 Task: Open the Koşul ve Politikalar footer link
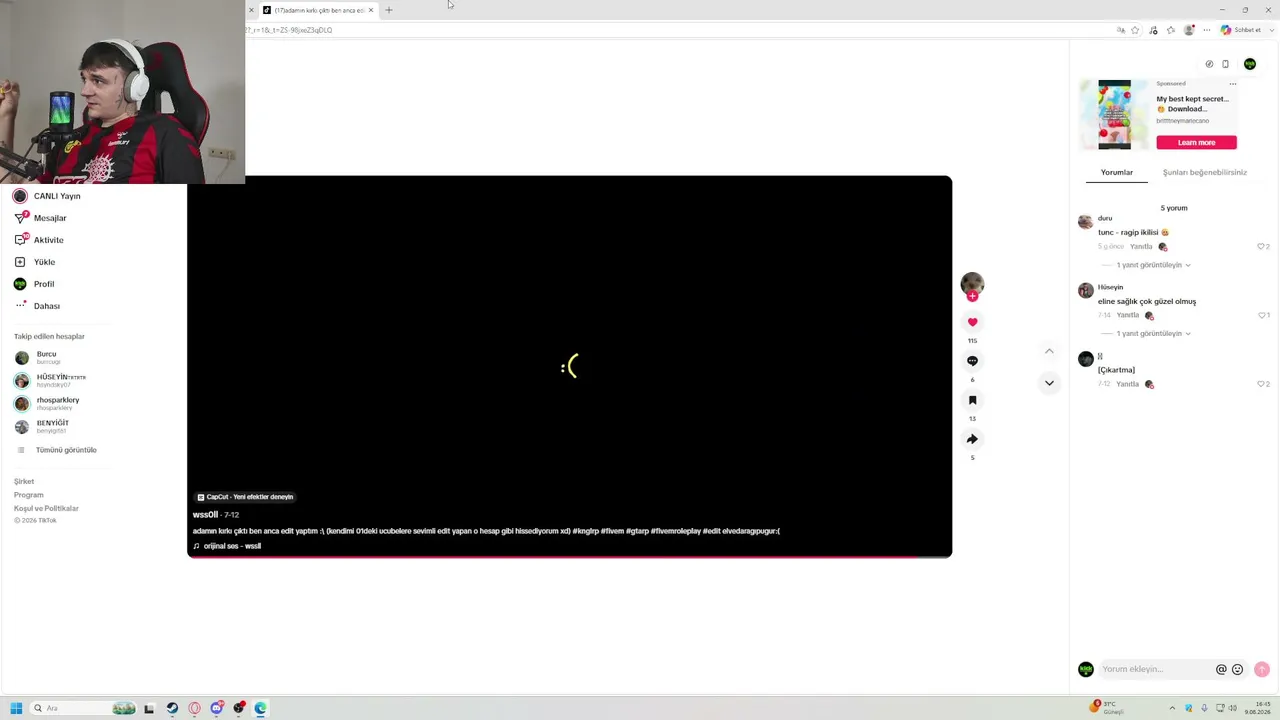[x=46, y=509]
